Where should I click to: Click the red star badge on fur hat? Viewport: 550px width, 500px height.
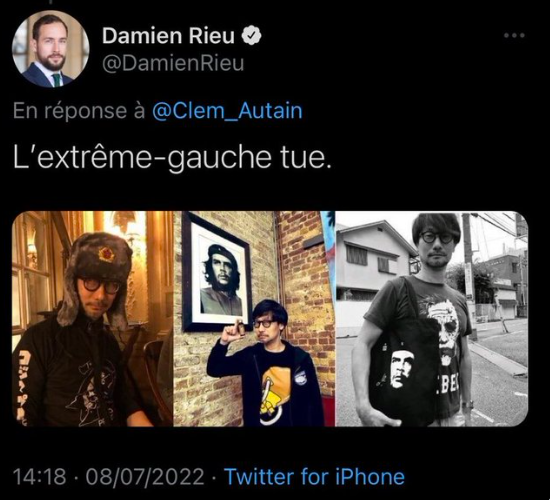[106, 254]
